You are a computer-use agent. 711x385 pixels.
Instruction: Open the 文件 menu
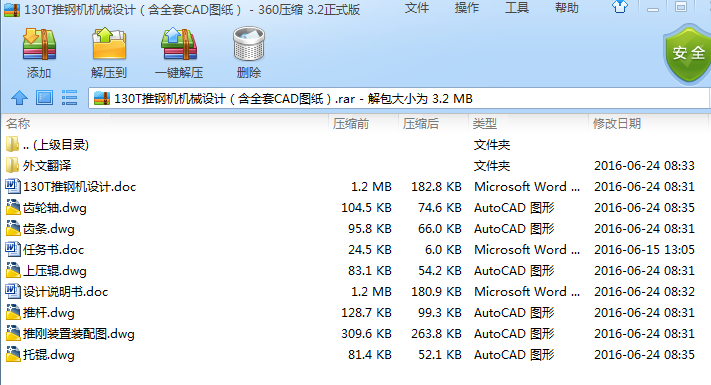[417, 8]
